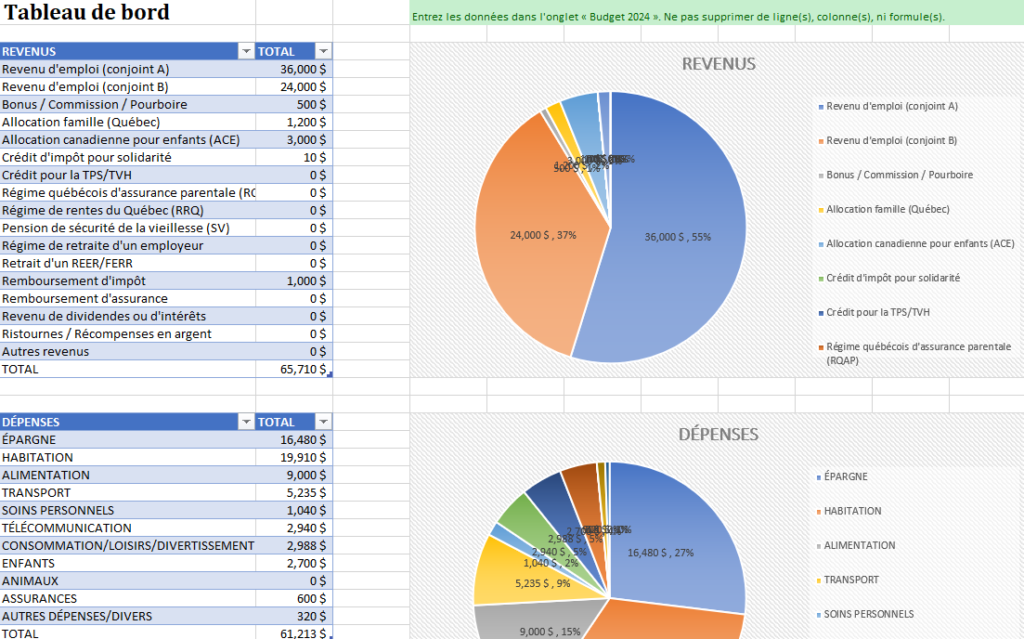This screenshot has height=639, width=1024.
Task: Select the ASSURANCES row cell
Action: coord(128,598)
